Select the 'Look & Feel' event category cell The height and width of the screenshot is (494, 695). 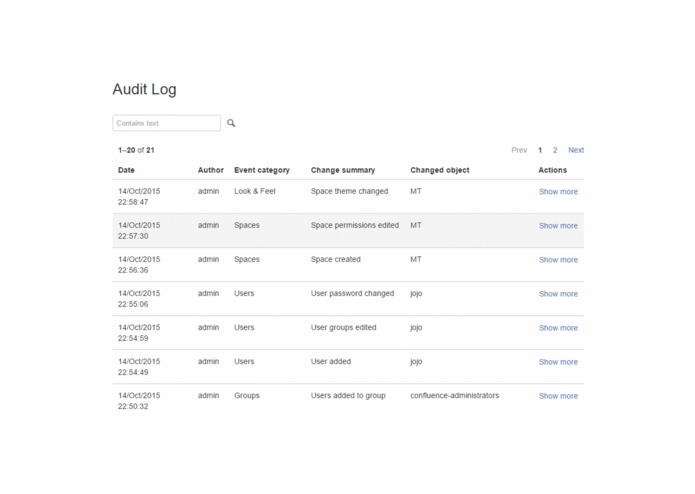click(255, 191)
